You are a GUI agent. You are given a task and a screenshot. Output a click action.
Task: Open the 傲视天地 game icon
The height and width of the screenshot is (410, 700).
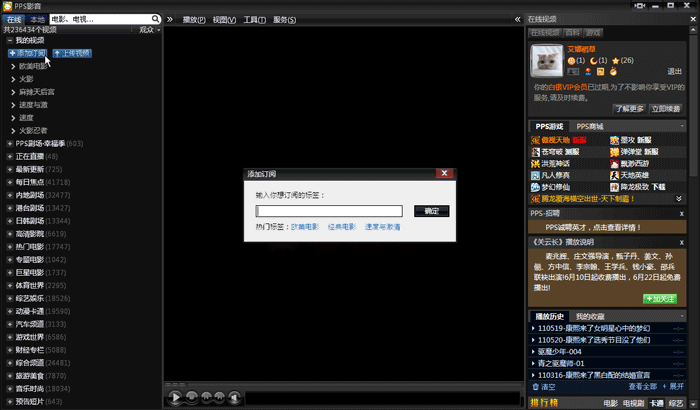click(x=535, y=140)
